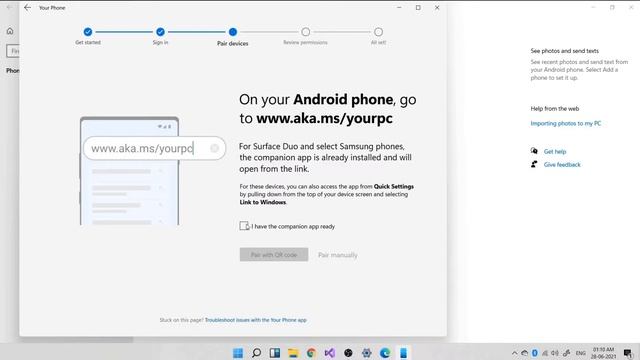Open network status tray icon
Screen dimensions: 640x360
[x=545, y=353]
